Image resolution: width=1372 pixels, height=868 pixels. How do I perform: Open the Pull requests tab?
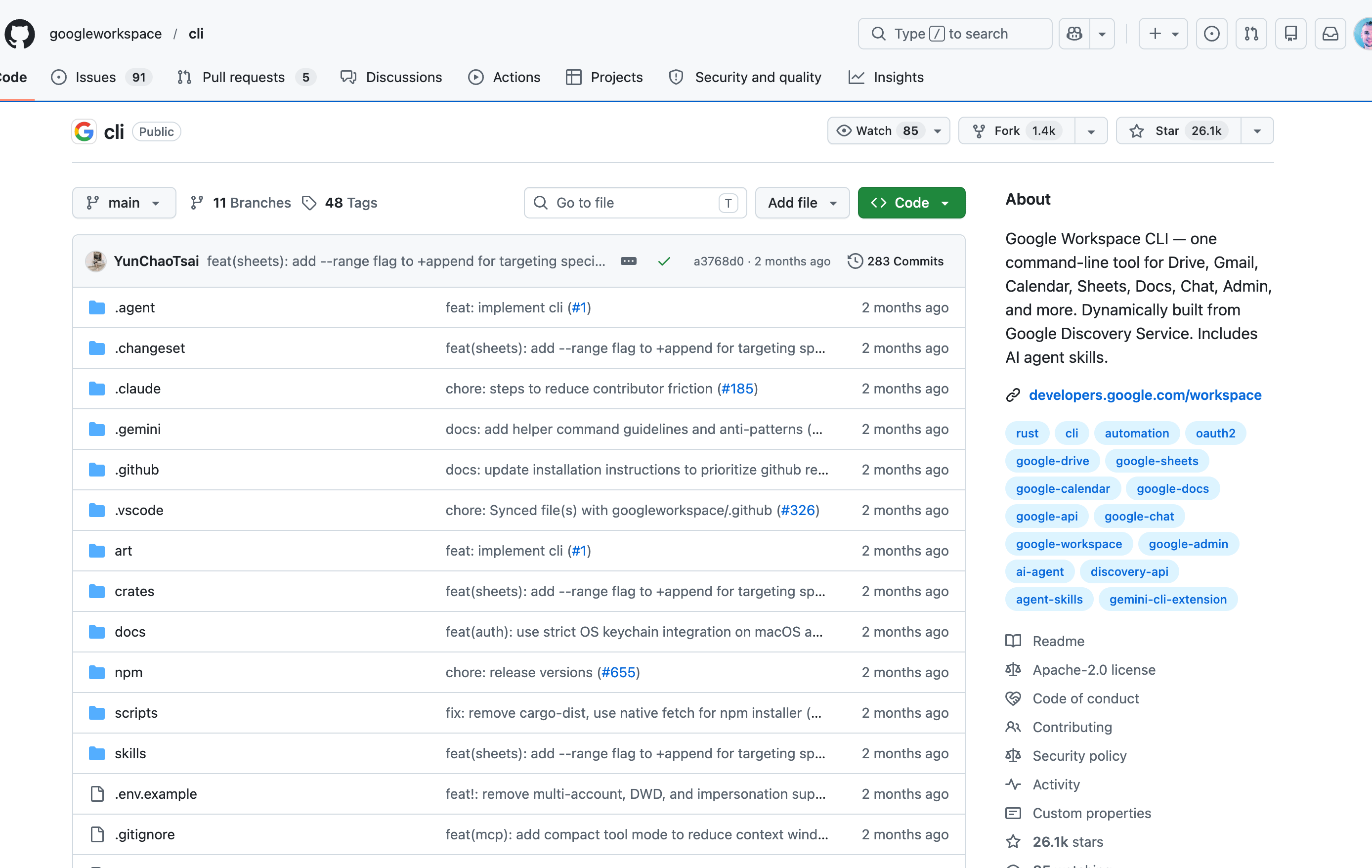click(x=246, y=77)
